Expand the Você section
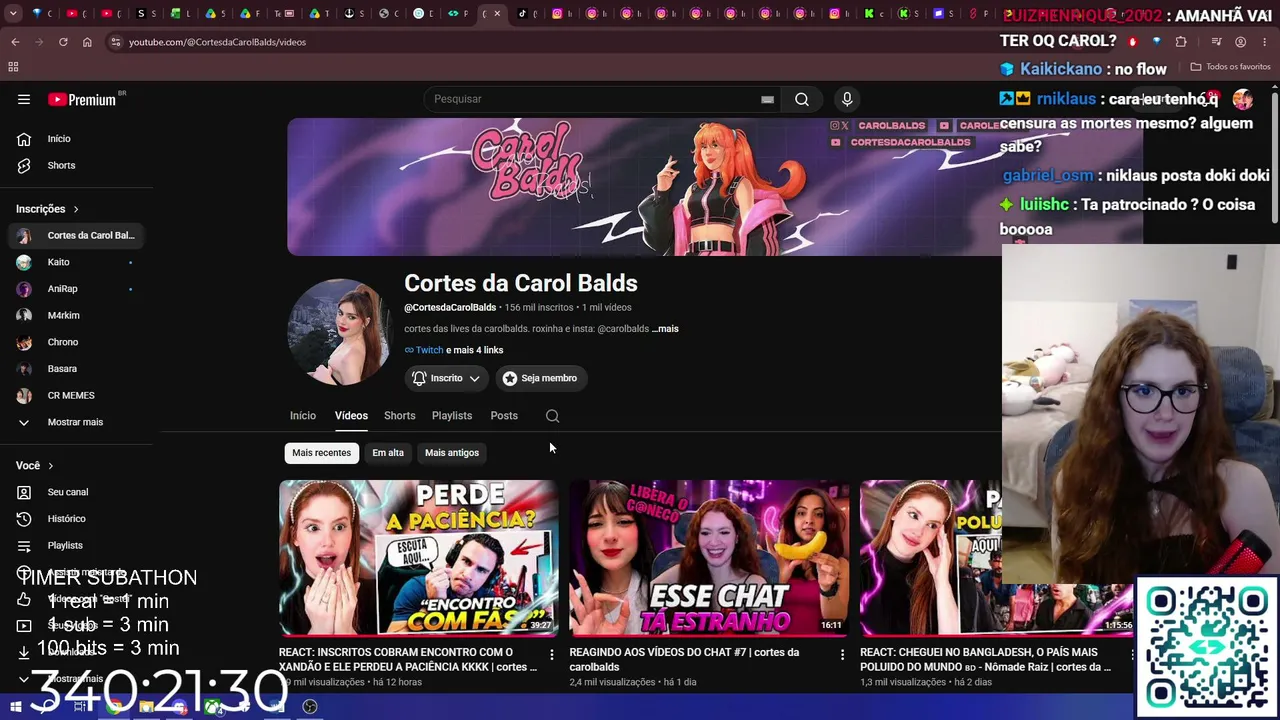1280x720 pixels. (35, 466)
